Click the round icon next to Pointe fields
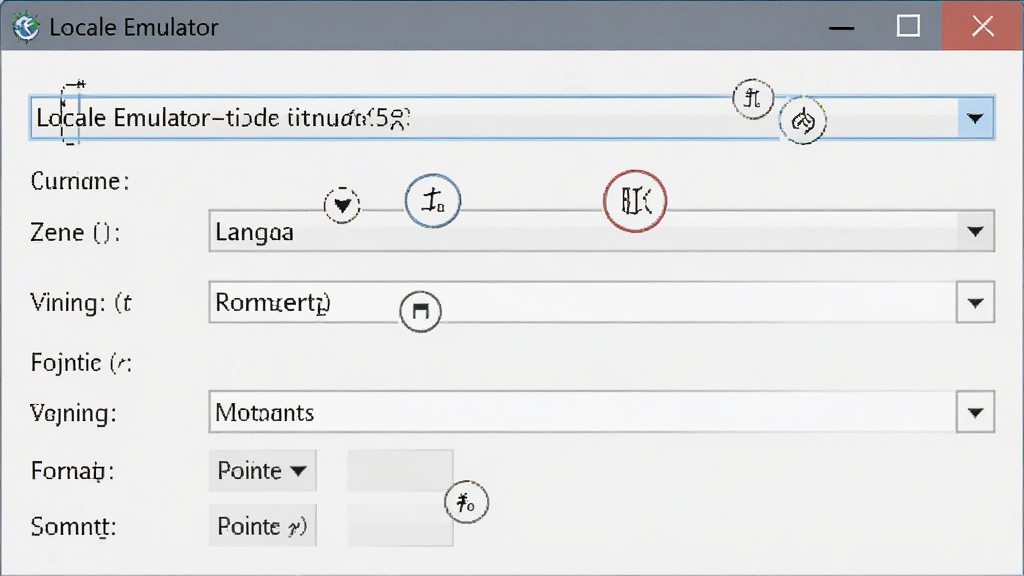This screenshot has width=1024, height=576. pos(466,503)
